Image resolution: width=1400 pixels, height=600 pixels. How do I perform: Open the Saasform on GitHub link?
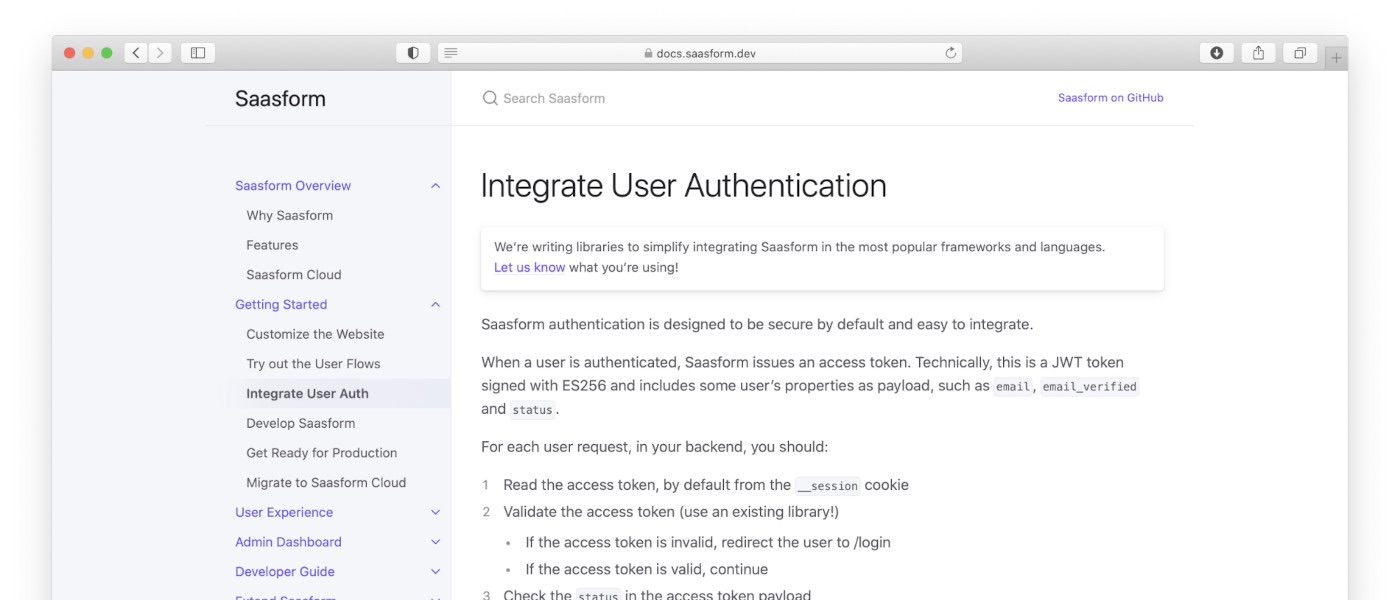[1110, 98]
